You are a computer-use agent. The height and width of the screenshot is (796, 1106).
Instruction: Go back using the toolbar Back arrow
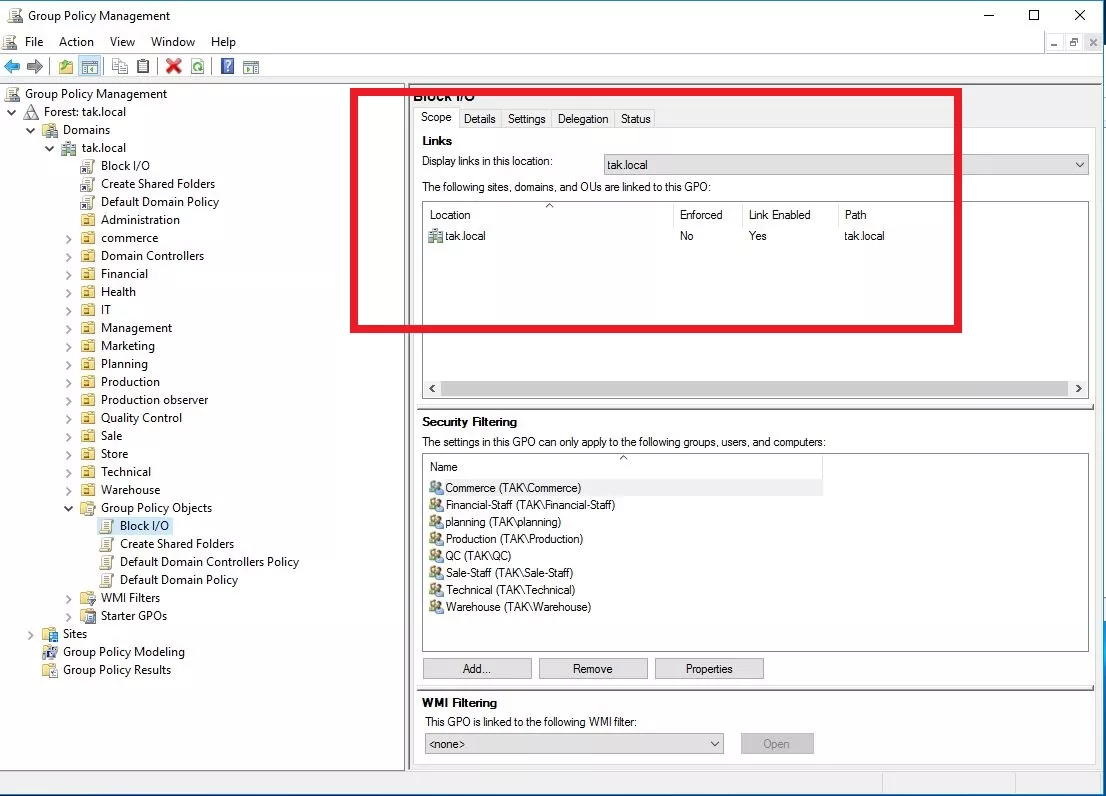click(x=12, y=67)
